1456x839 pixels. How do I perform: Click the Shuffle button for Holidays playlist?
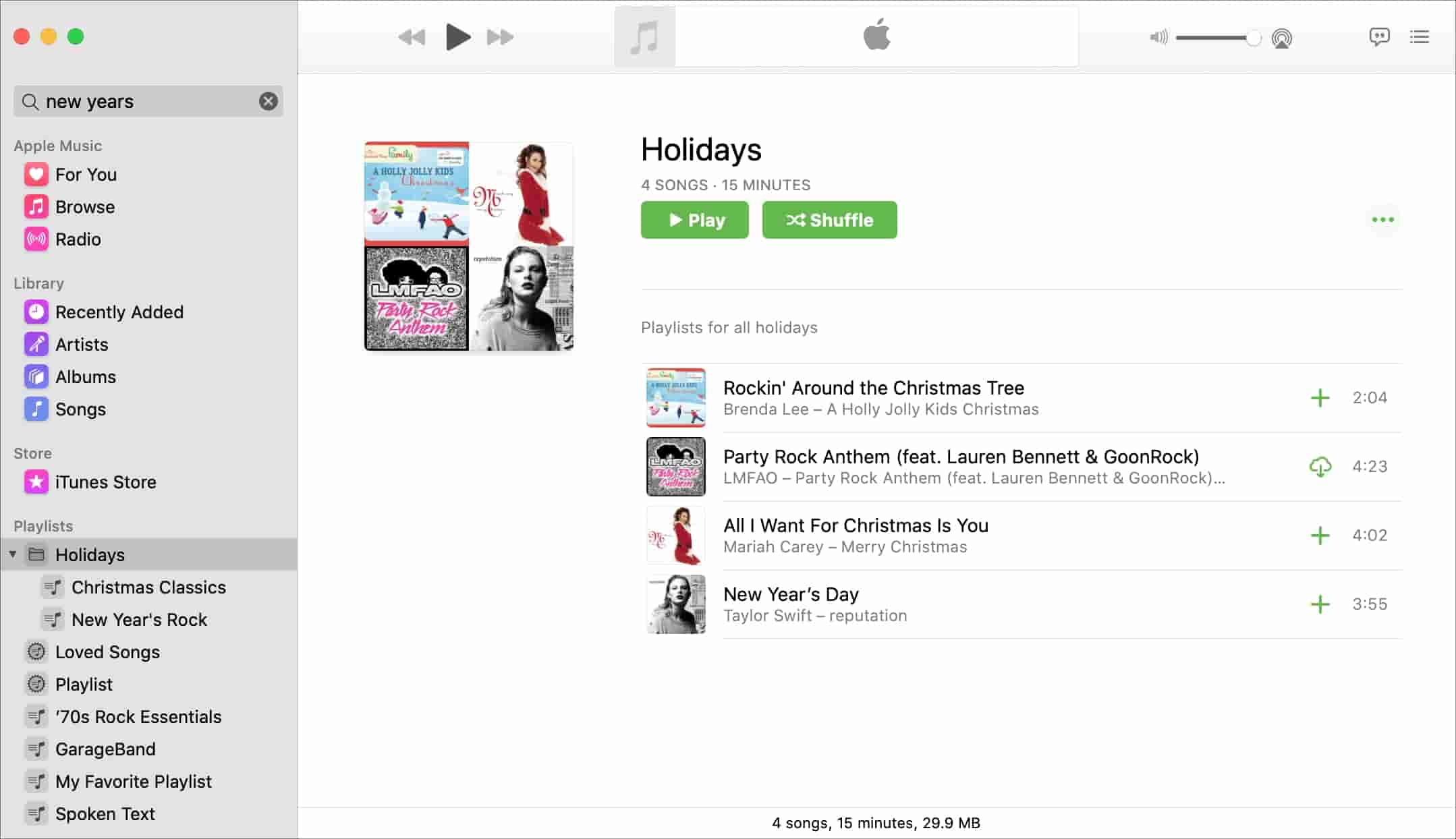829,219
